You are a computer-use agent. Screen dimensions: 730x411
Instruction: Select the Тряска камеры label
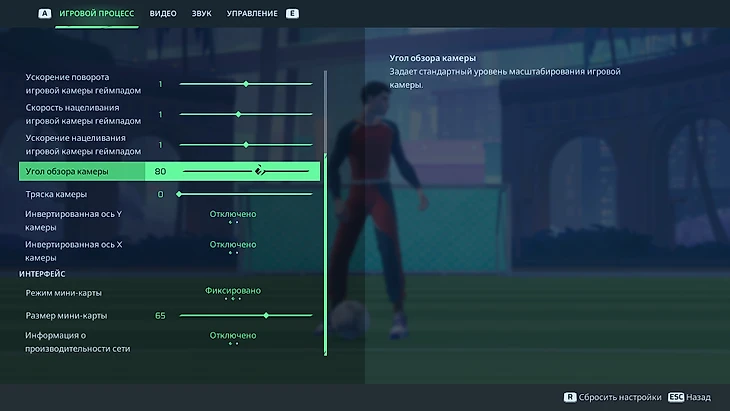tap(56, 194)
